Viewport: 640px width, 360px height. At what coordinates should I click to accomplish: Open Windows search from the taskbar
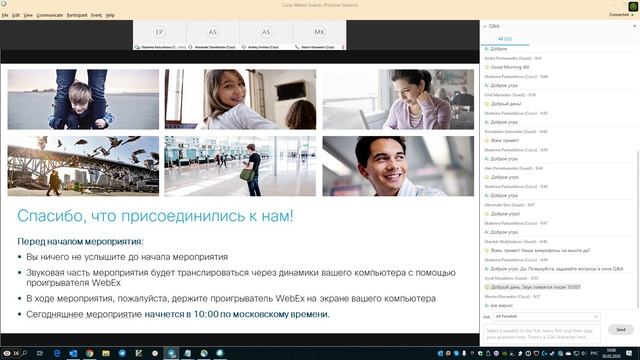24,353
